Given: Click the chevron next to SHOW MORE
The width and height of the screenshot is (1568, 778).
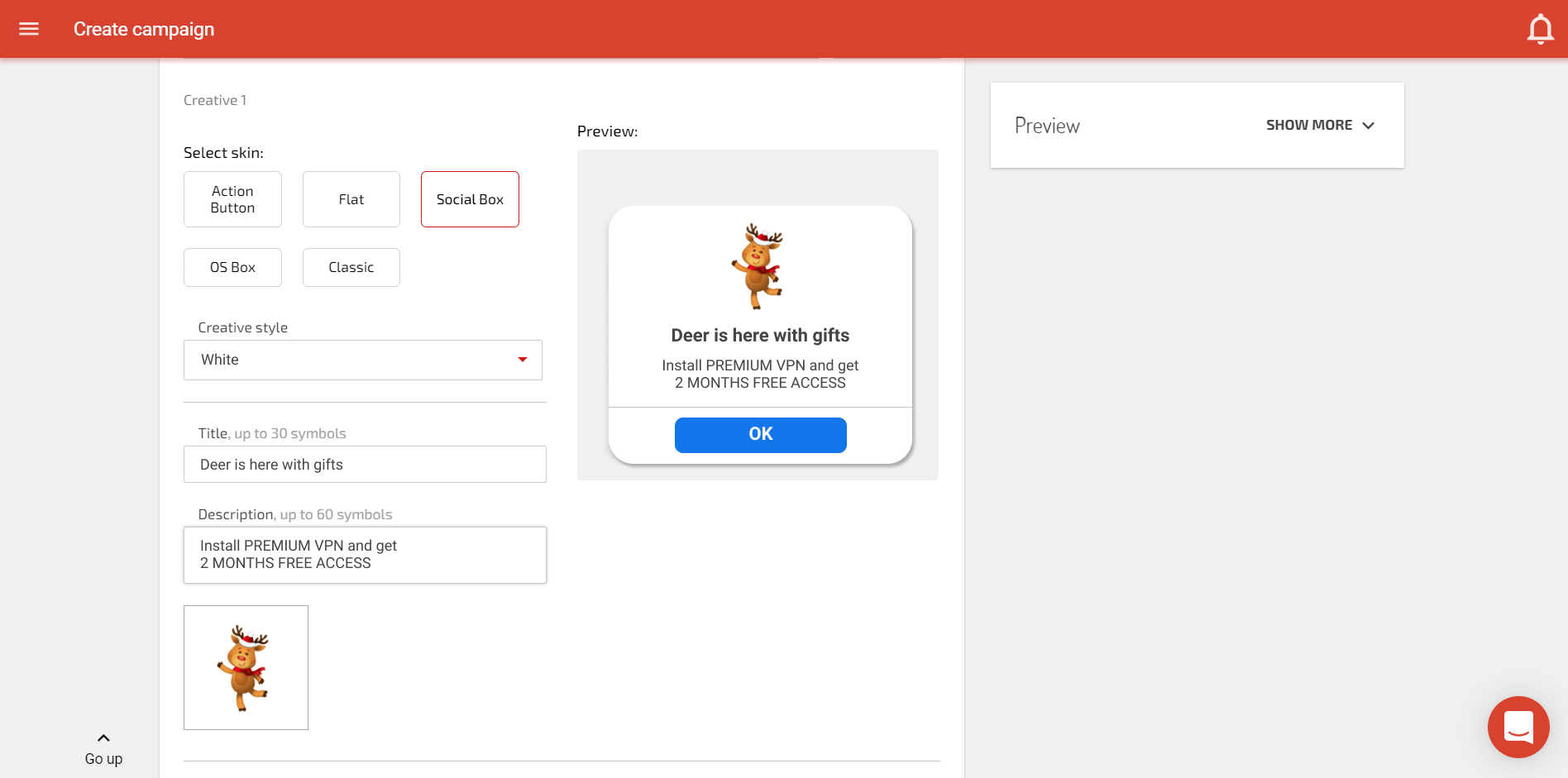Looking at the screenshot, I should coord(1369,125).
